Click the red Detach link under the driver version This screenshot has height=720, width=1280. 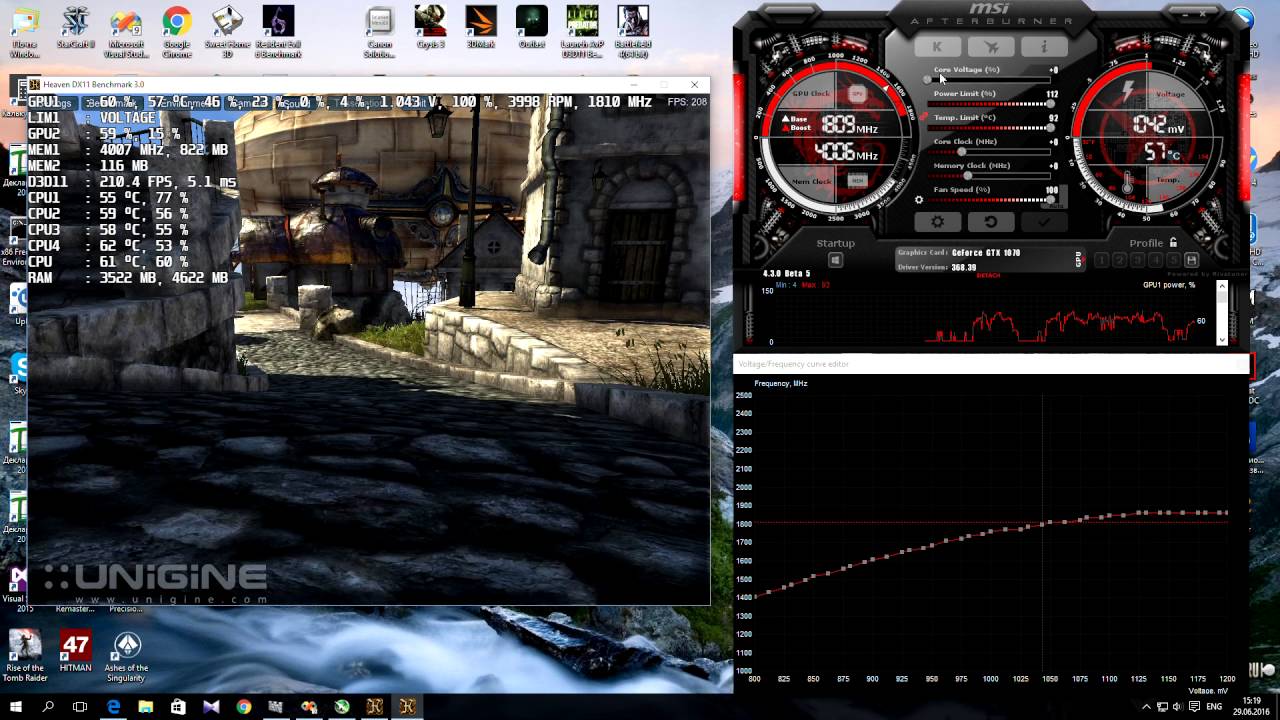click(x=988, y=275)
